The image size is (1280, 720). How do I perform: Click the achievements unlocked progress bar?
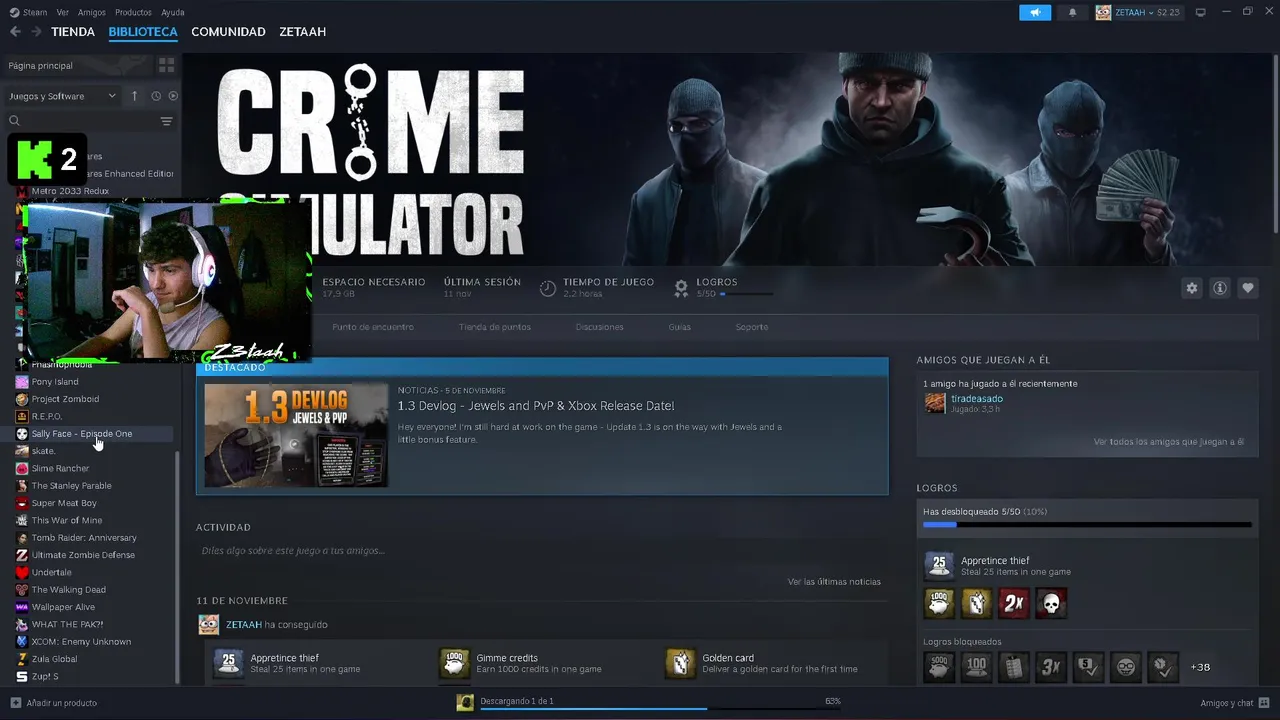(x=1087, y=524)
